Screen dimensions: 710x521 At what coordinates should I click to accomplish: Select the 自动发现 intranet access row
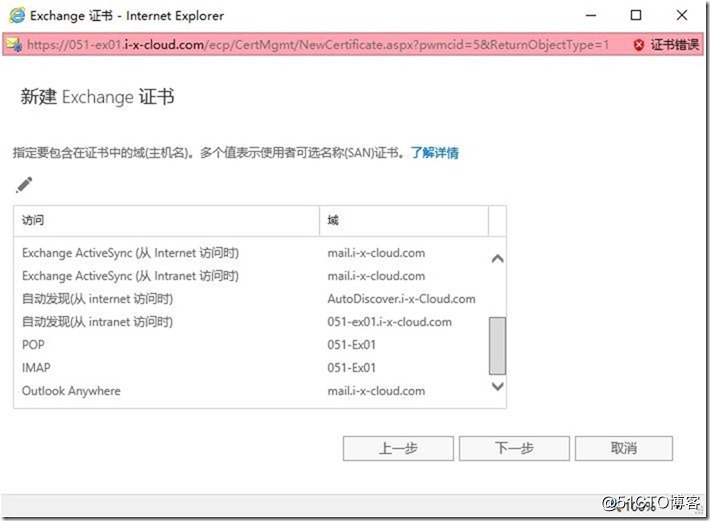point(251,322)
